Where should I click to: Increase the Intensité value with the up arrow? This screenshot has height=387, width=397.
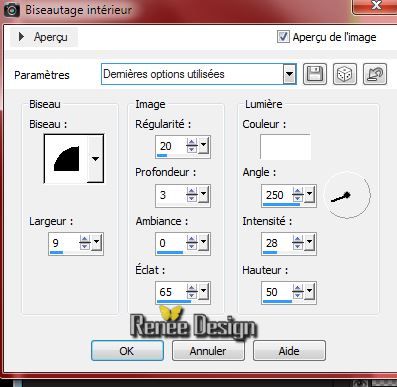tap(298, 239)
